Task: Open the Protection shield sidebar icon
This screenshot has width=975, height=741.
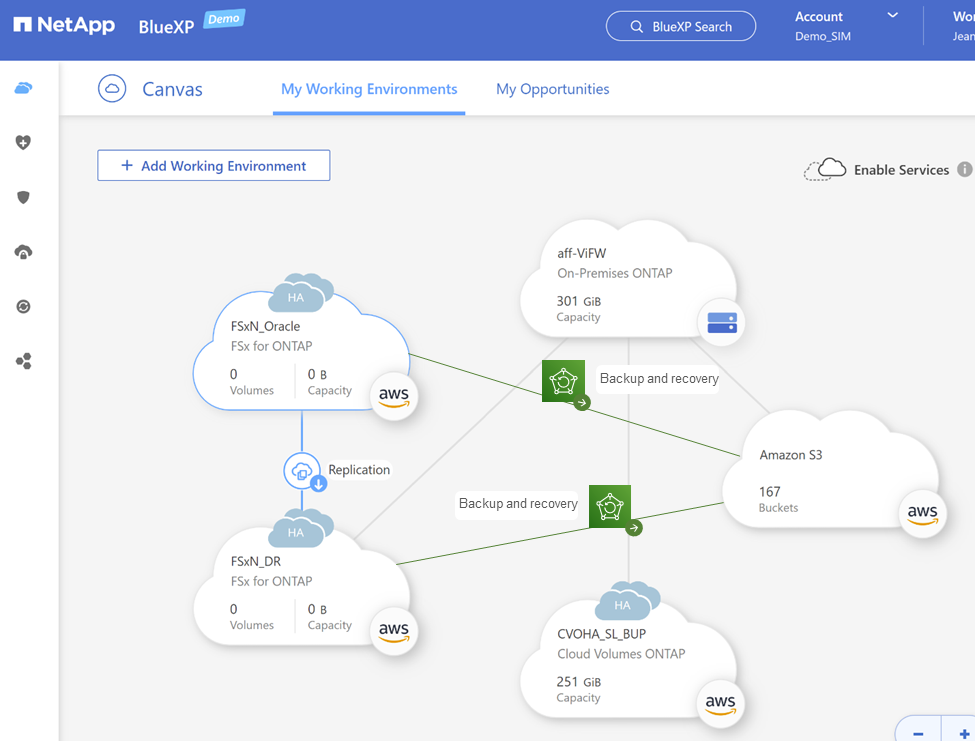Action: tap(23, 197)
